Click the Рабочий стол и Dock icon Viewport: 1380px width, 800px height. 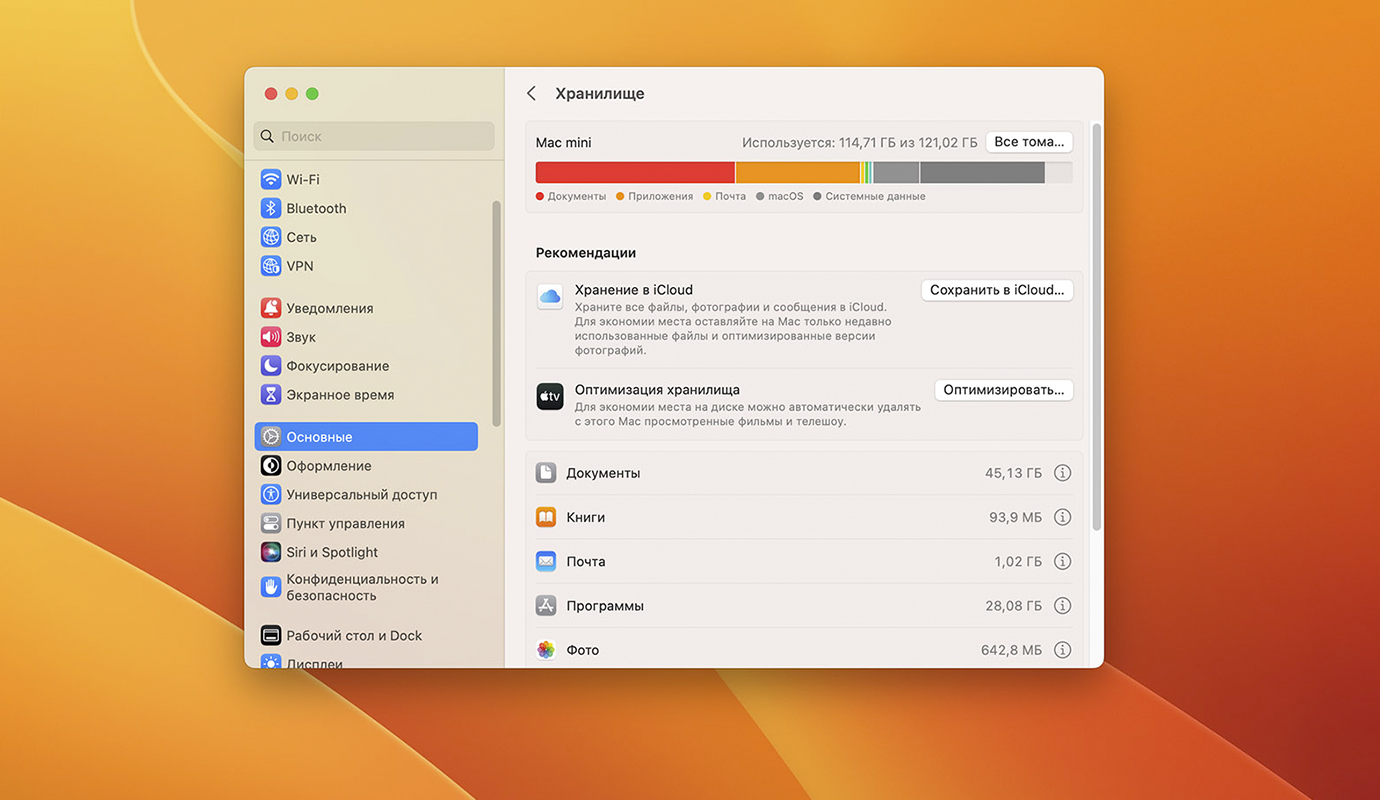pos(271,636)
